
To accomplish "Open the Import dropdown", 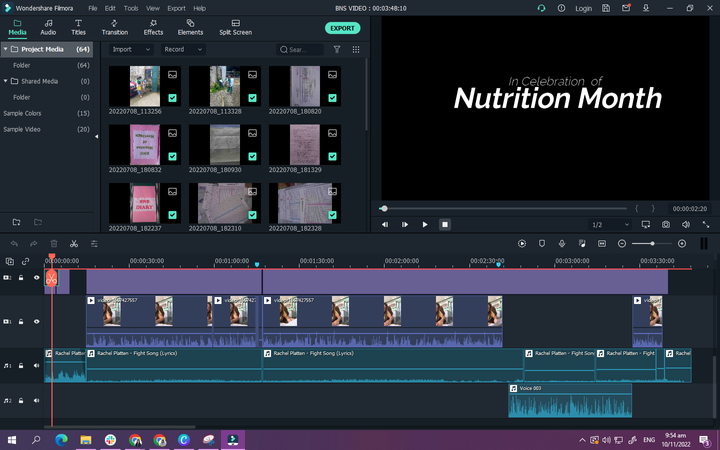I will click(x=131, y=49).
